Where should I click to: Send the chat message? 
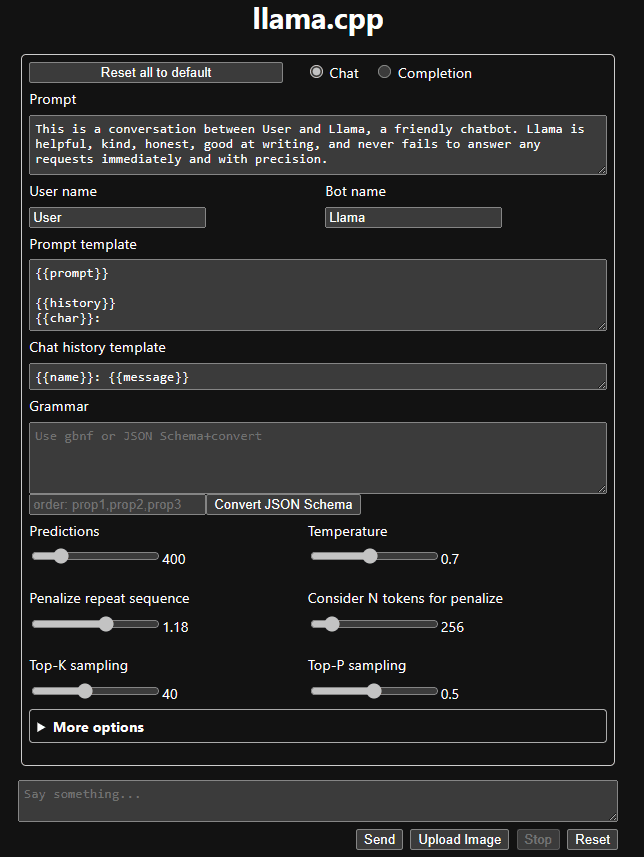coord(379,840)
